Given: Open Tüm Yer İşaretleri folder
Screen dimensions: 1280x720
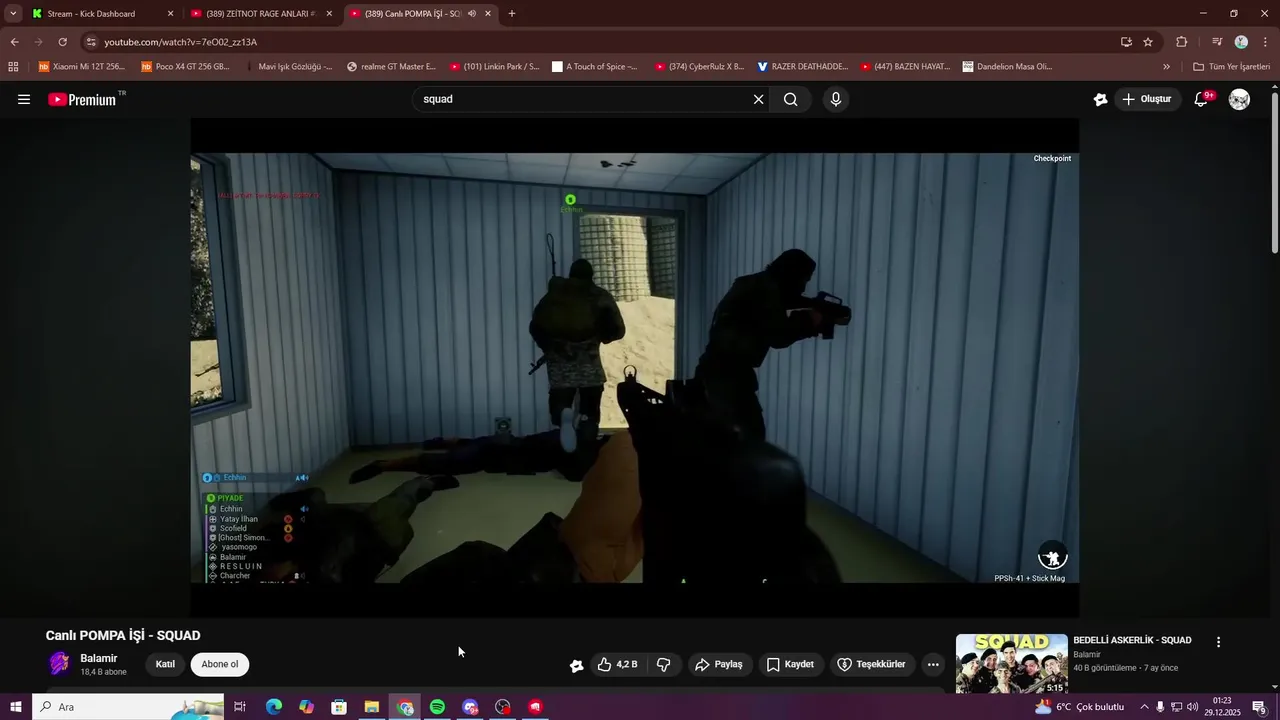Looking at the screenshot, I should pyautogui.click(x=1231, y=67).
